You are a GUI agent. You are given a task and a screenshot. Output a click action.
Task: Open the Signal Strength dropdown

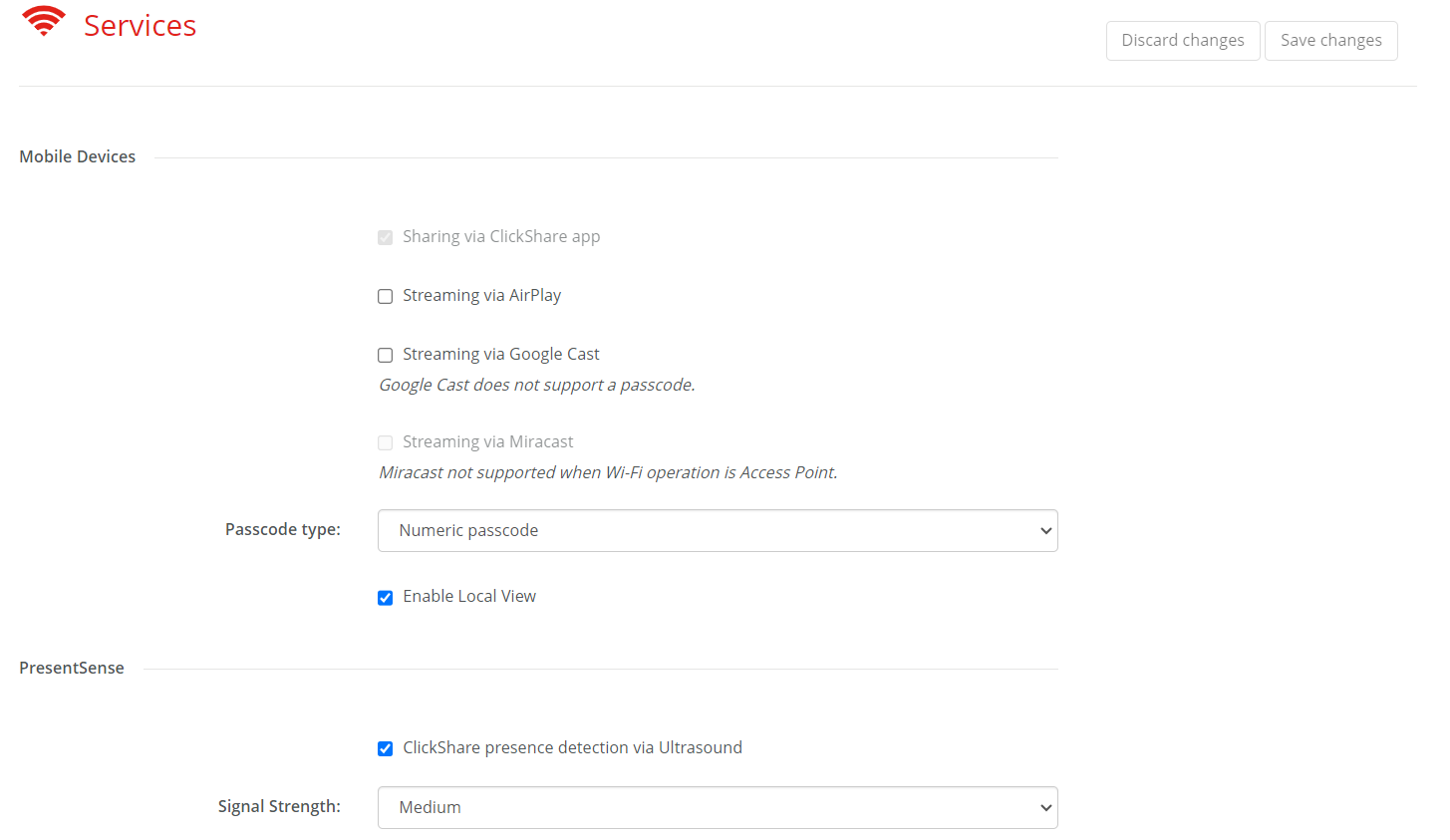click(718, 807)
